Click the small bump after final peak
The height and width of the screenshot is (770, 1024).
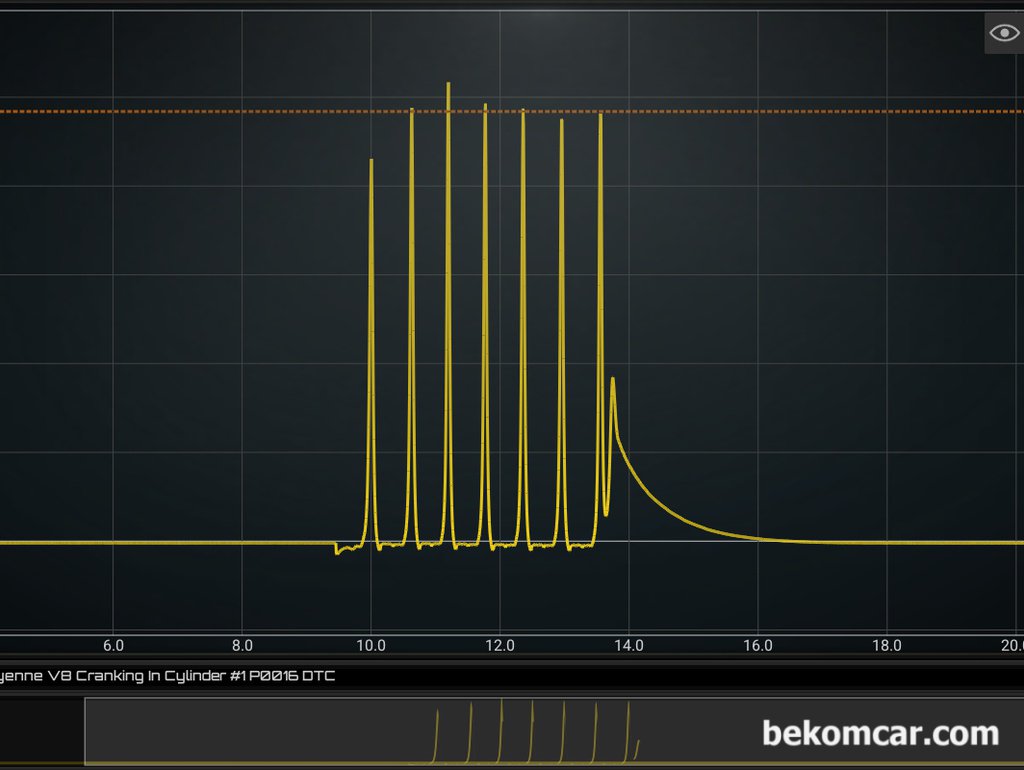[x=613, y=380]
